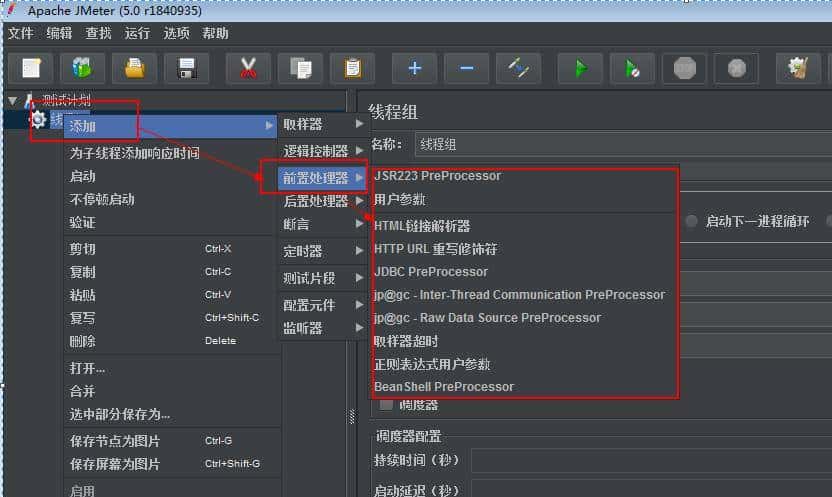Open the 编辑 menu
832x497 pixels.
[59, 33]
